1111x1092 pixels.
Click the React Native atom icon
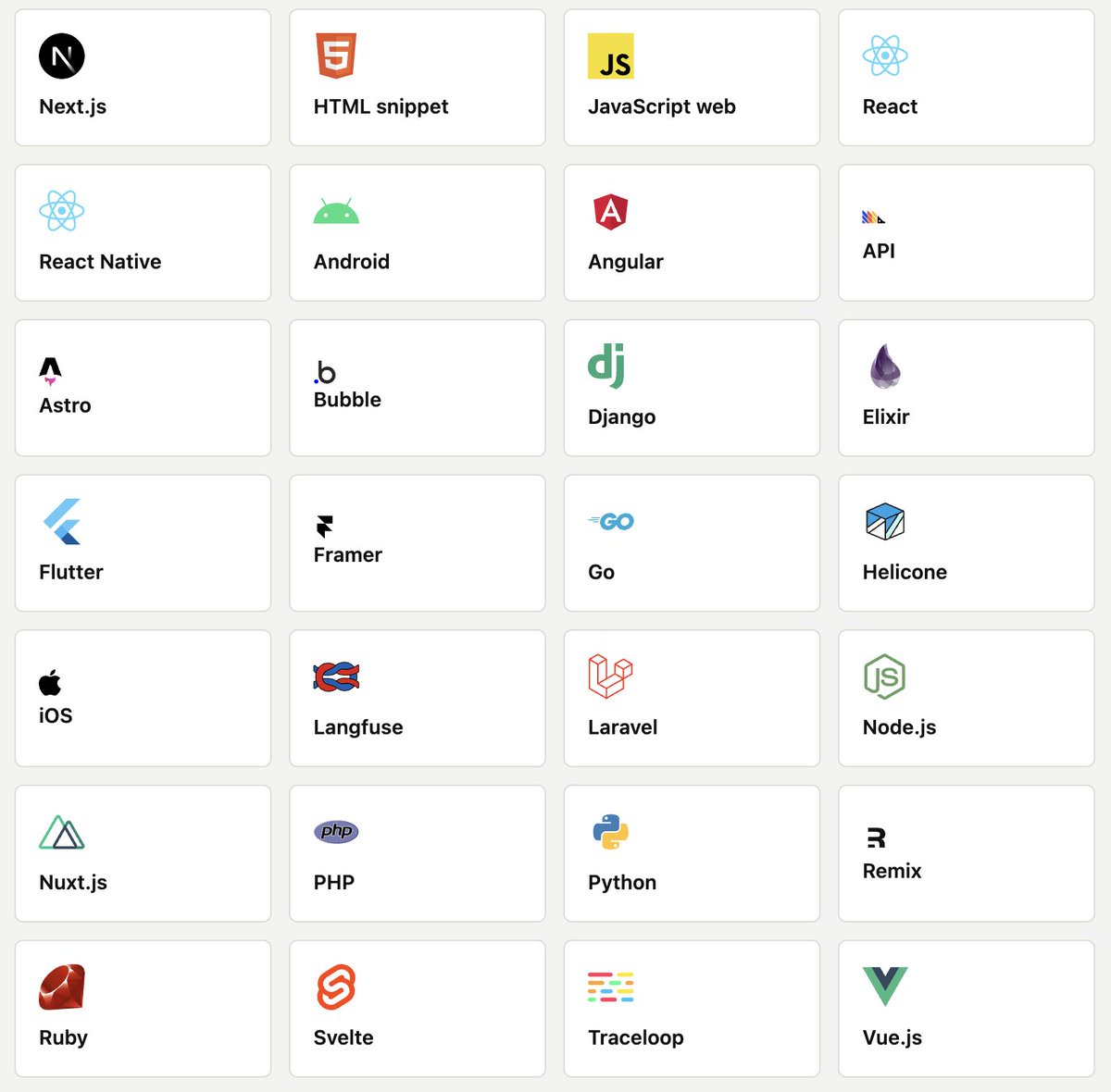tap(62, 211)
